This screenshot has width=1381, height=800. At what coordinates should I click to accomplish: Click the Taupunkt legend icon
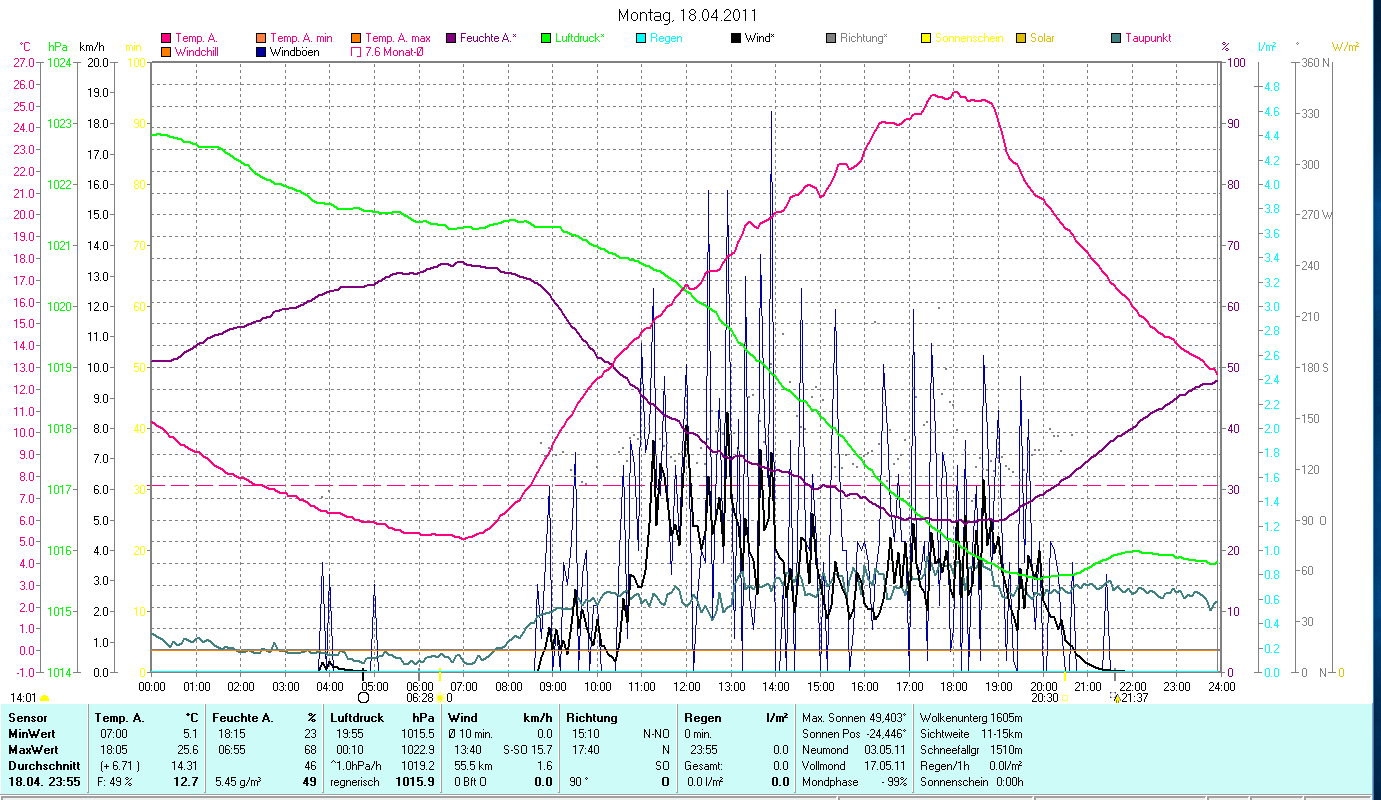1116,38
